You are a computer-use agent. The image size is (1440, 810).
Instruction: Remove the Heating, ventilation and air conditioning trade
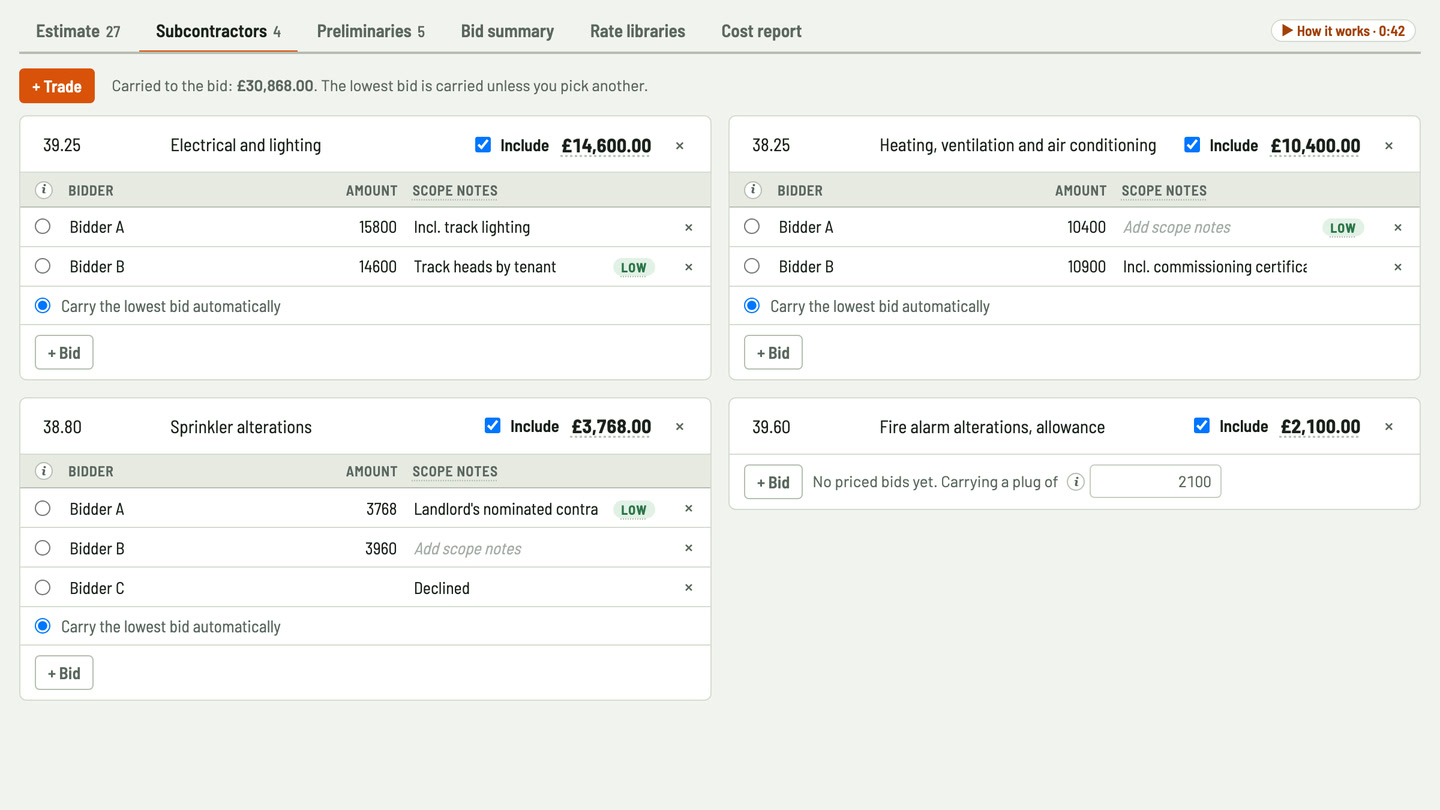(1389, 146)
